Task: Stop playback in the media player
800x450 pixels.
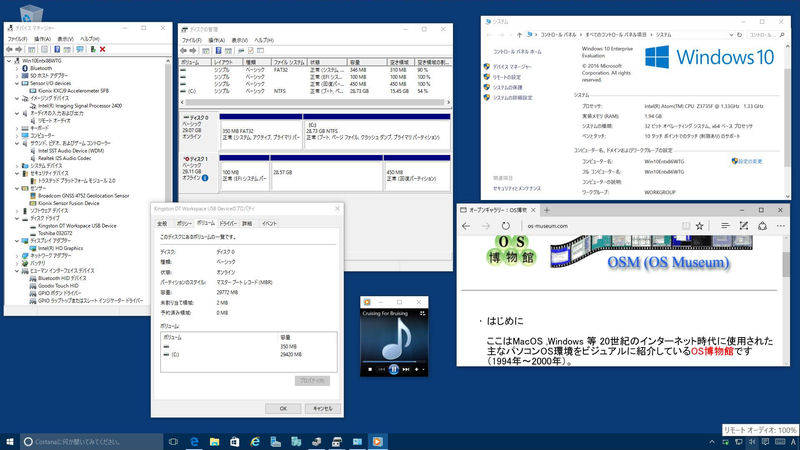Action: click(370, 369)
